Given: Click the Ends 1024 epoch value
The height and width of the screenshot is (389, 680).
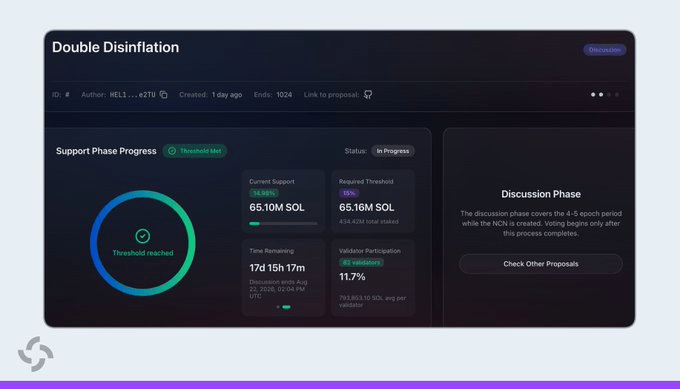Looking at the screenshot, I should pos(284,95).
